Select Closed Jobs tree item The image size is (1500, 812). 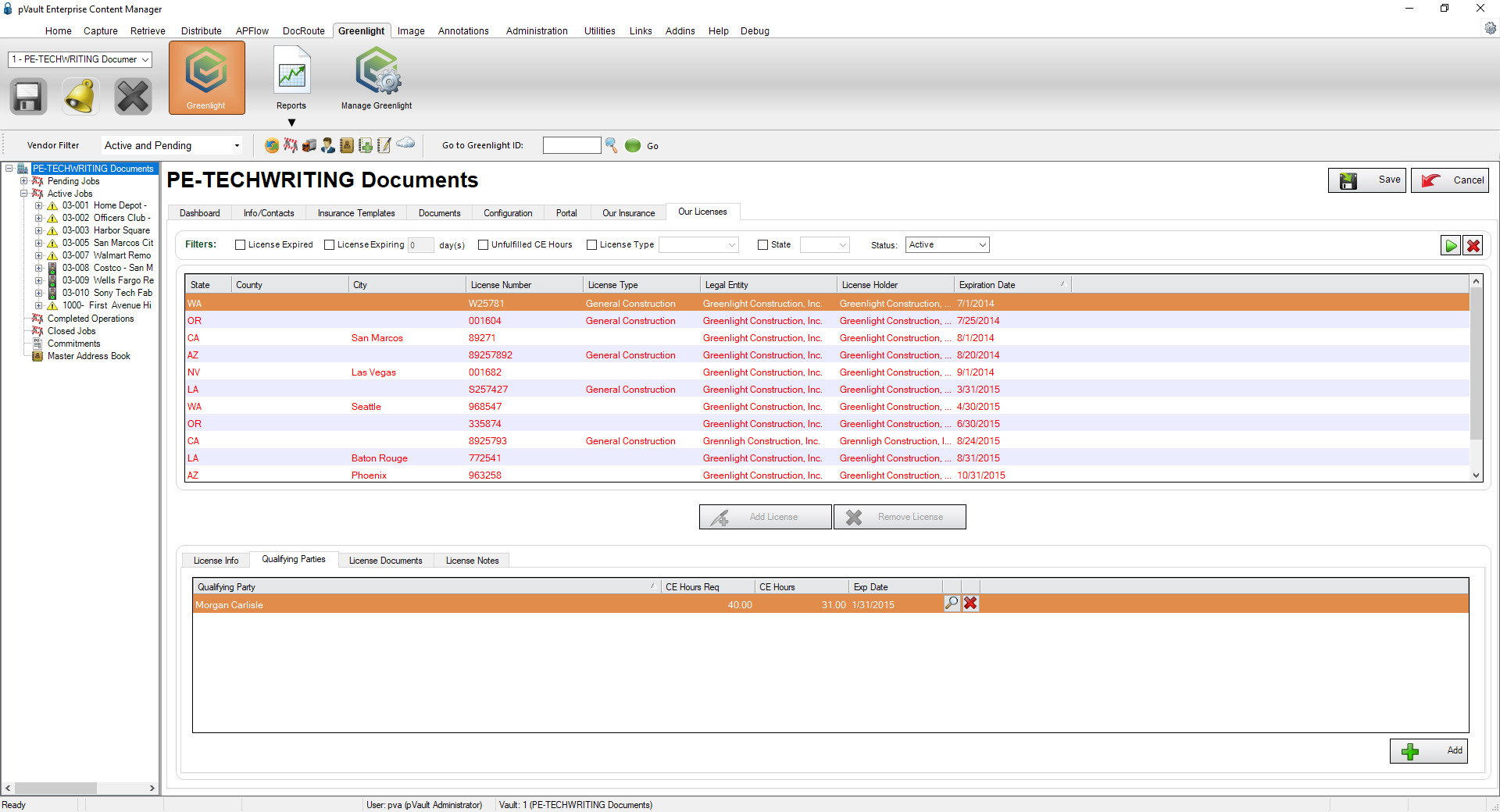pyautogui.click(x=71, y=331)
